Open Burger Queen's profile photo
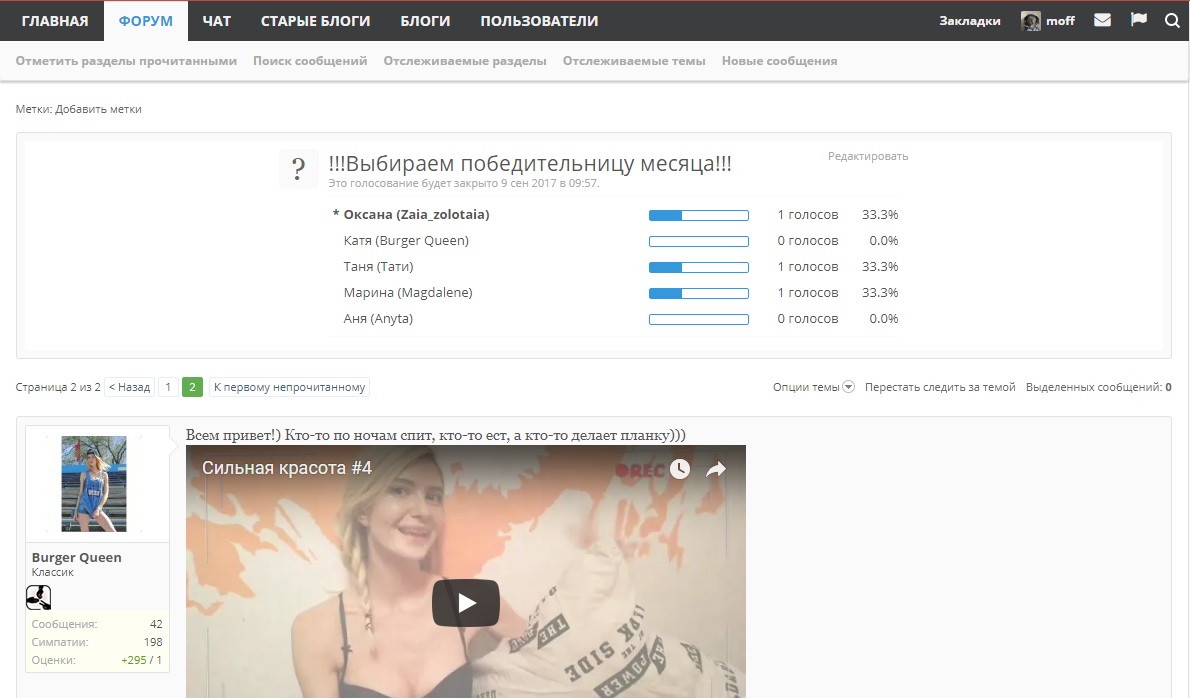1190x698 pixels. 94,483
